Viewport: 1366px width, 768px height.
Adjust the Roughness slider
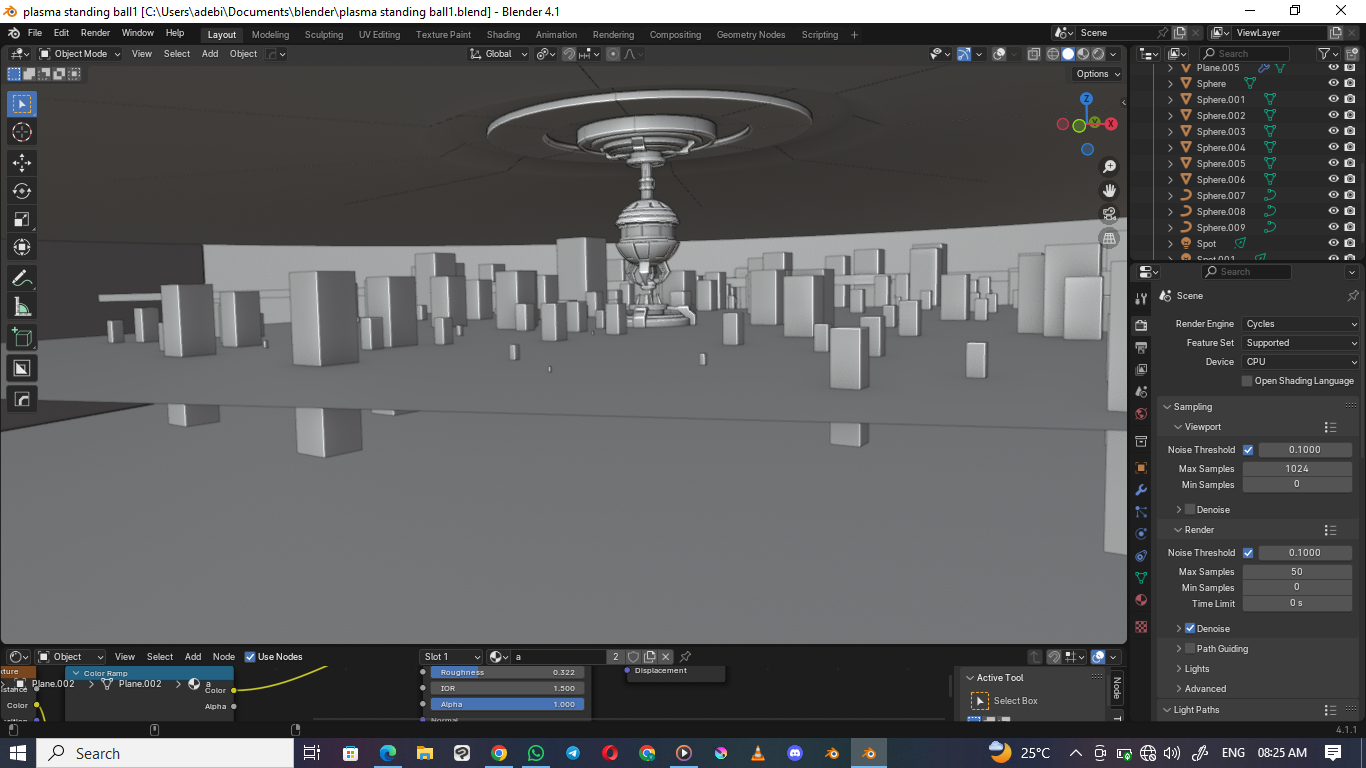(x=508, y=673)
